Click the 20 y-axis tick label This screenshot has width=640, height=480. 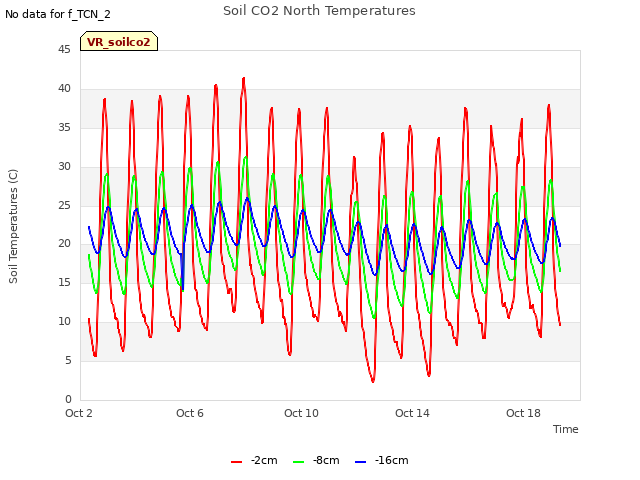(x=64, y=244)
